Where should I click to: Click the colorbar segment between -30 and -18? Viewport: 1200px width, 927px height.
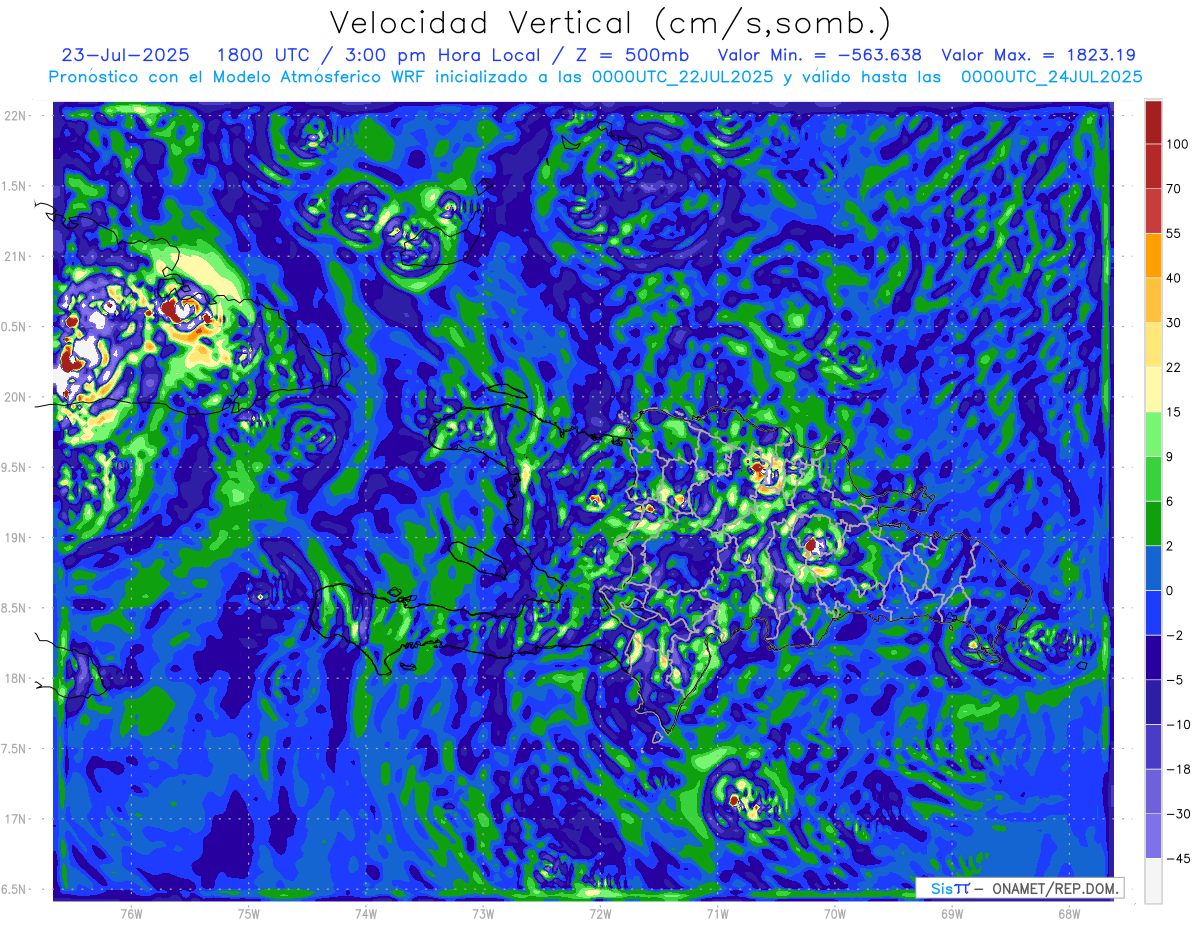coord(1153,791)
